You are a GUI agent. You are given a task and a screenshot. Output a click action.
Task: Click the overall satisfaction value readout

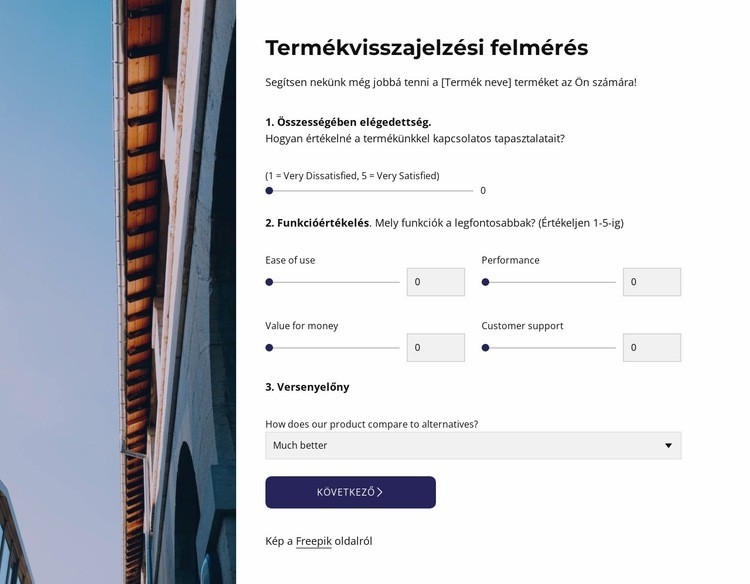tap(483, 191)
